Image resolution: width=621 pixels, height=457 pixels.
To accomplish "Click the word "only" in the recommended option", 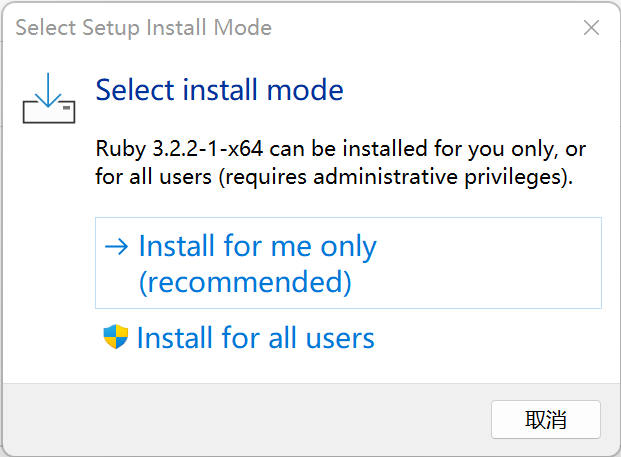I will (x=348, y=246).
